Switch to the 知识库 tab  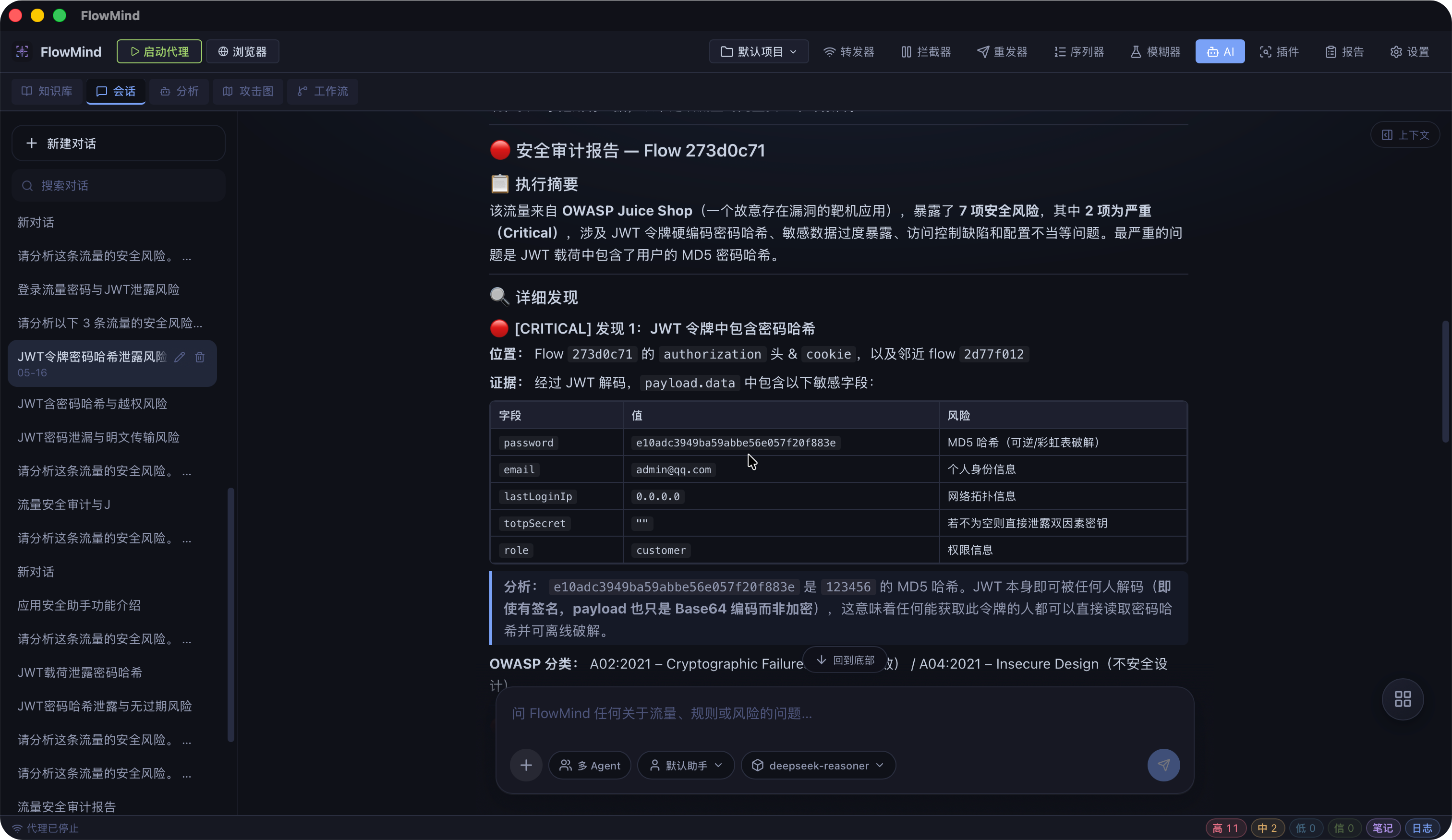(x=47, y=91)
